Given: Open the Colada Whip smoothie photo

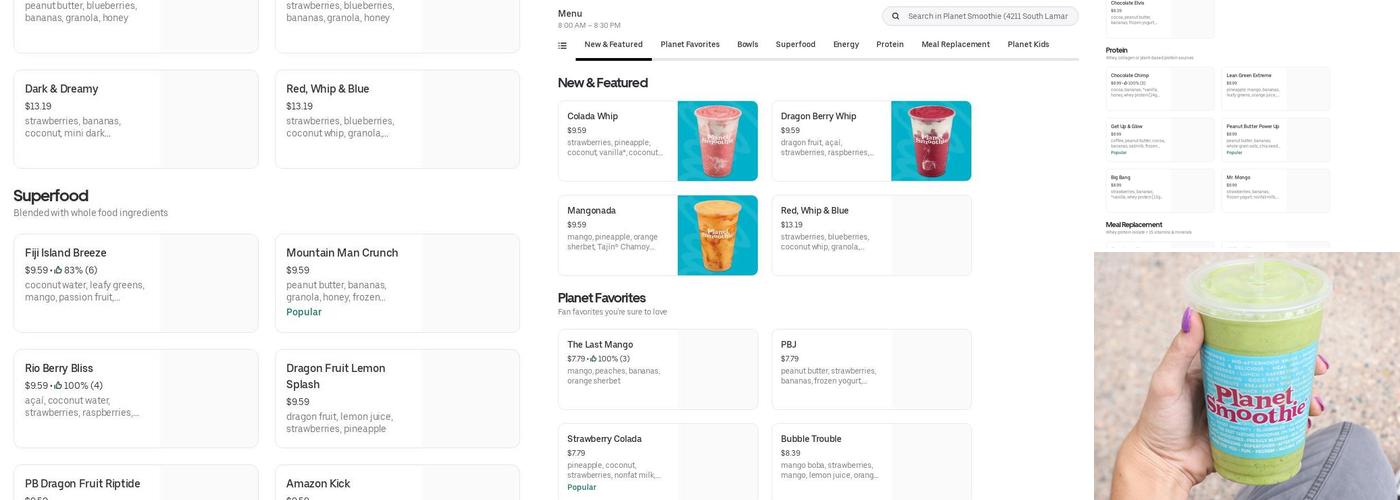Looking at the screenshot, I should (717, 141).
